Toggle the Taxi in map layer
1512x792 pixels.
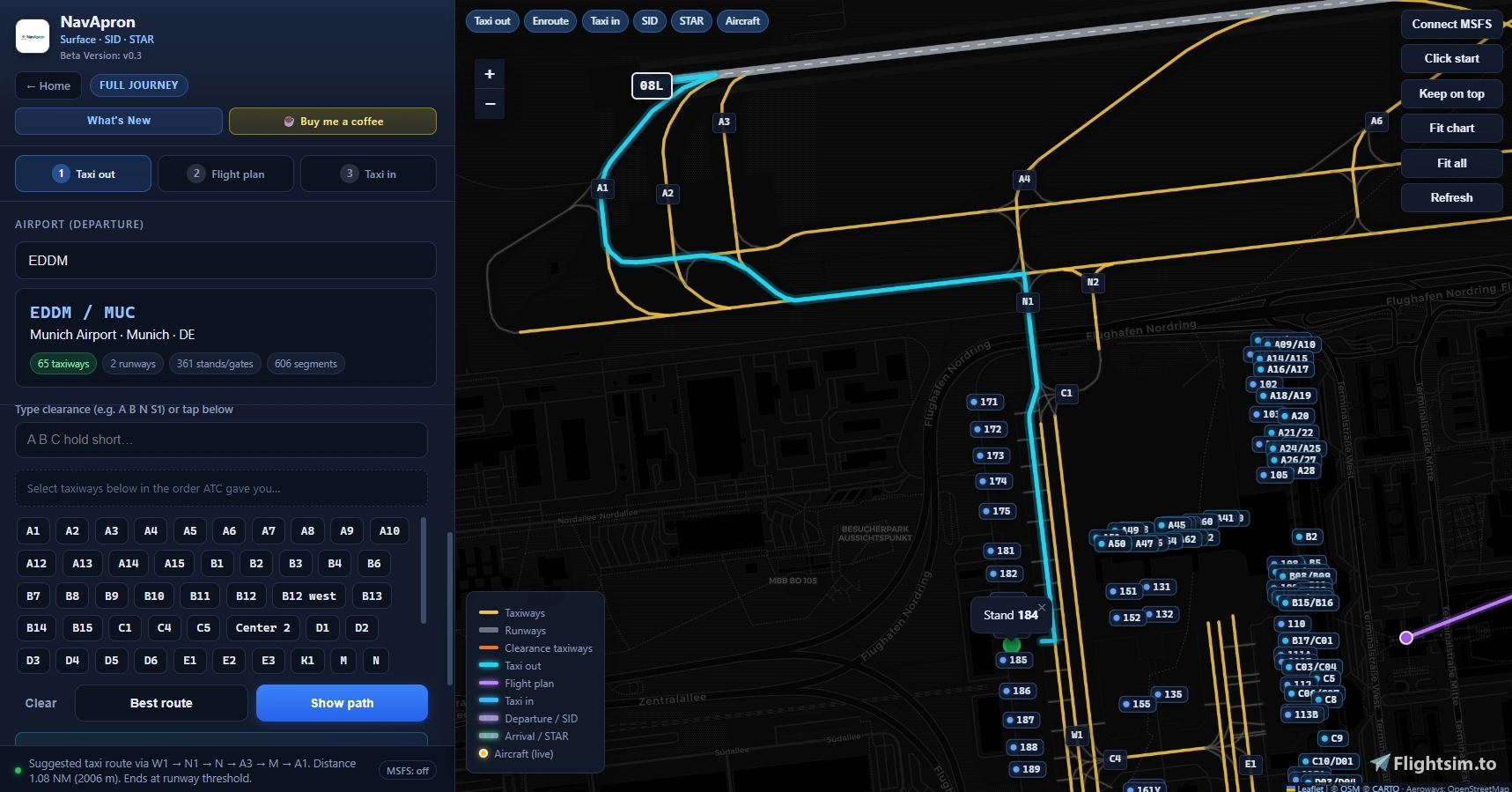point(605,21)
